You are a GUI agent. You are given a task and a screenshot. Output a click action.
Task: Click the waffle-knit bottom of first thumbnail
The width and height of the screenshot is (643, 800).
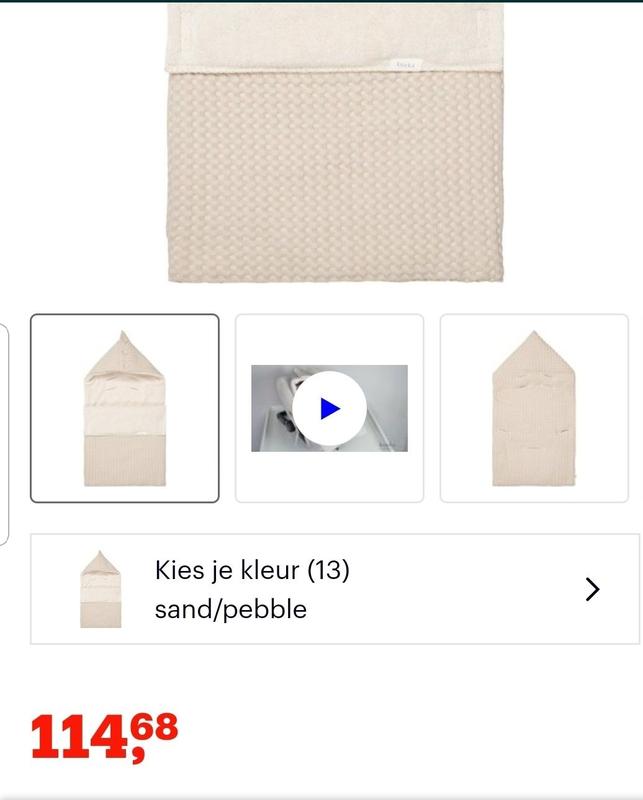click(x=124, y=460)
